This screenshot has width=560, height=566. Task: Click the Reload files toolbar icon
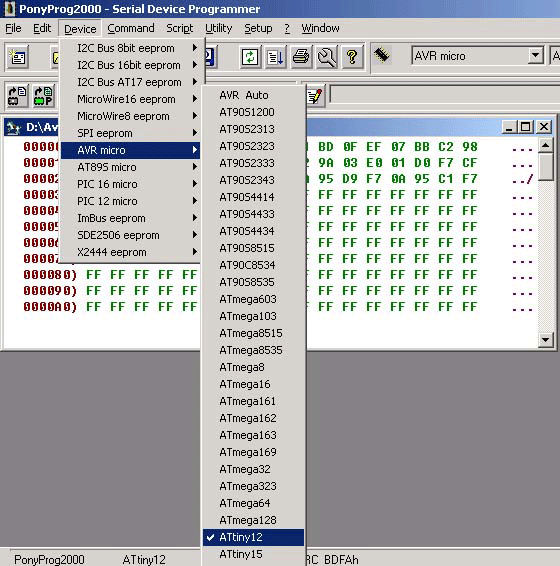pyautogui.click(x=250, y=57)
